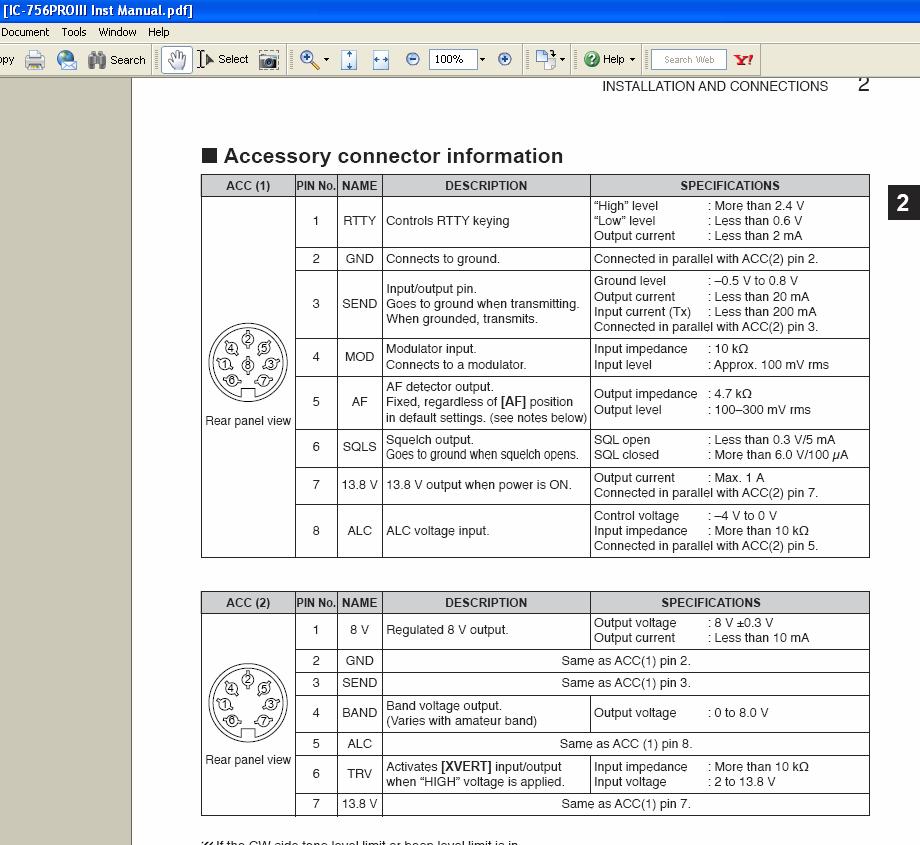This screenshot has height=845, width=920.
Task: Open the Window menu
Action: click(x=117, y=32)
